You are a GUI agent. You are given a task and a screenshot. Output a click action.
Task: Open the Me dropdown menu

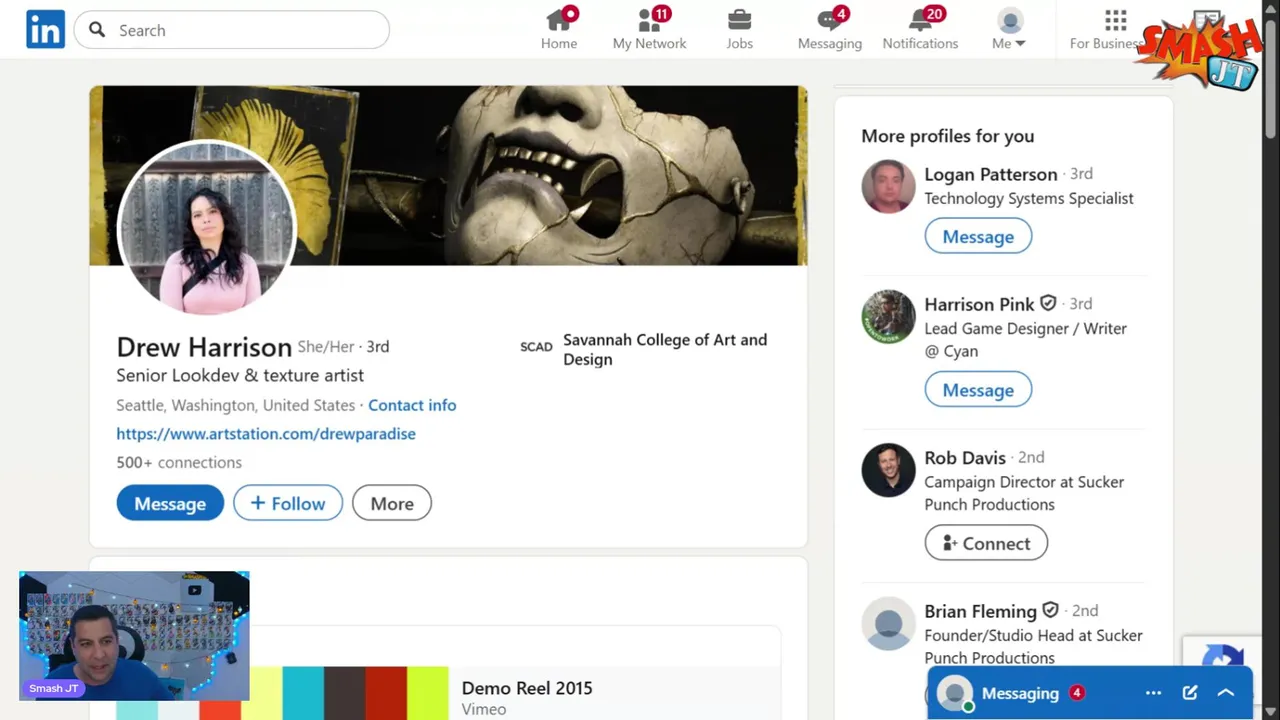[x=1008, y=30]
